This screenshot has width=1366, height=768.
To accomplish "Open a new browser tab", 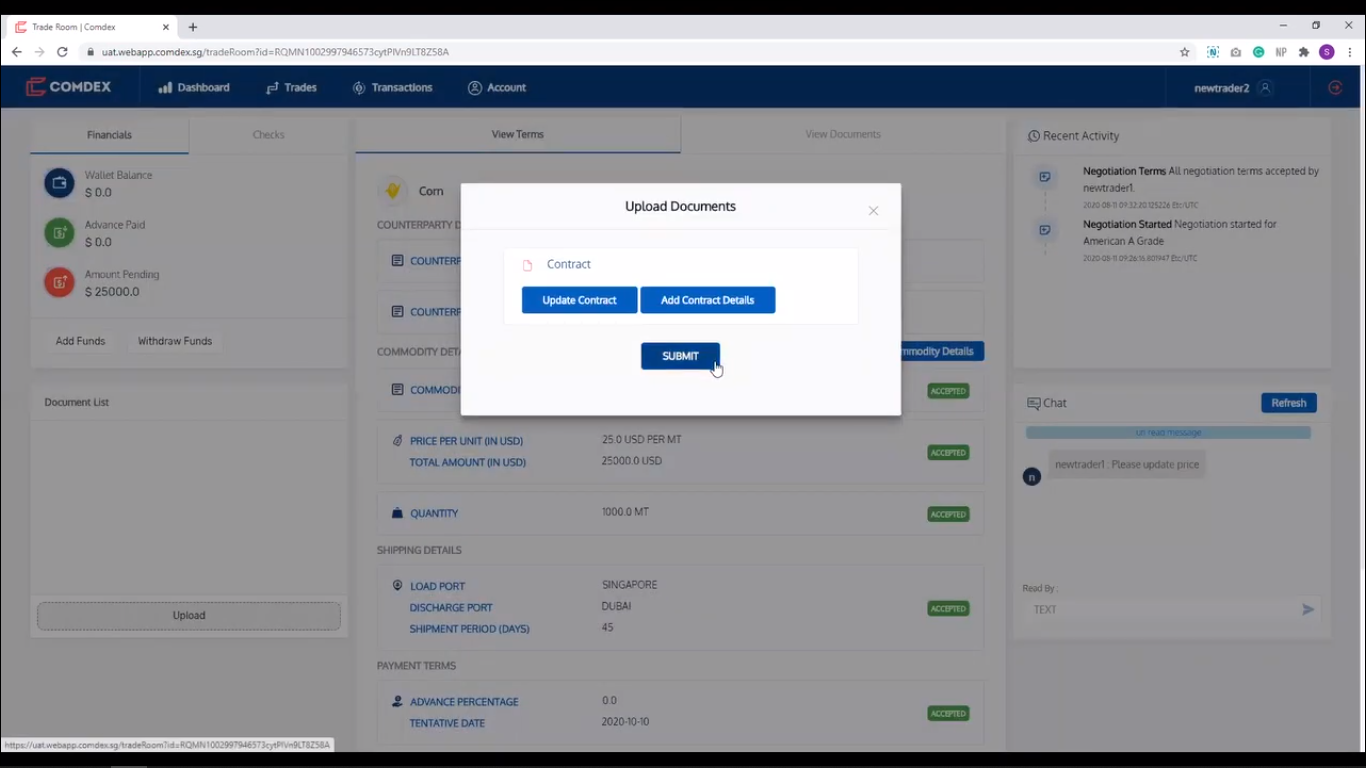I will 193,27.
